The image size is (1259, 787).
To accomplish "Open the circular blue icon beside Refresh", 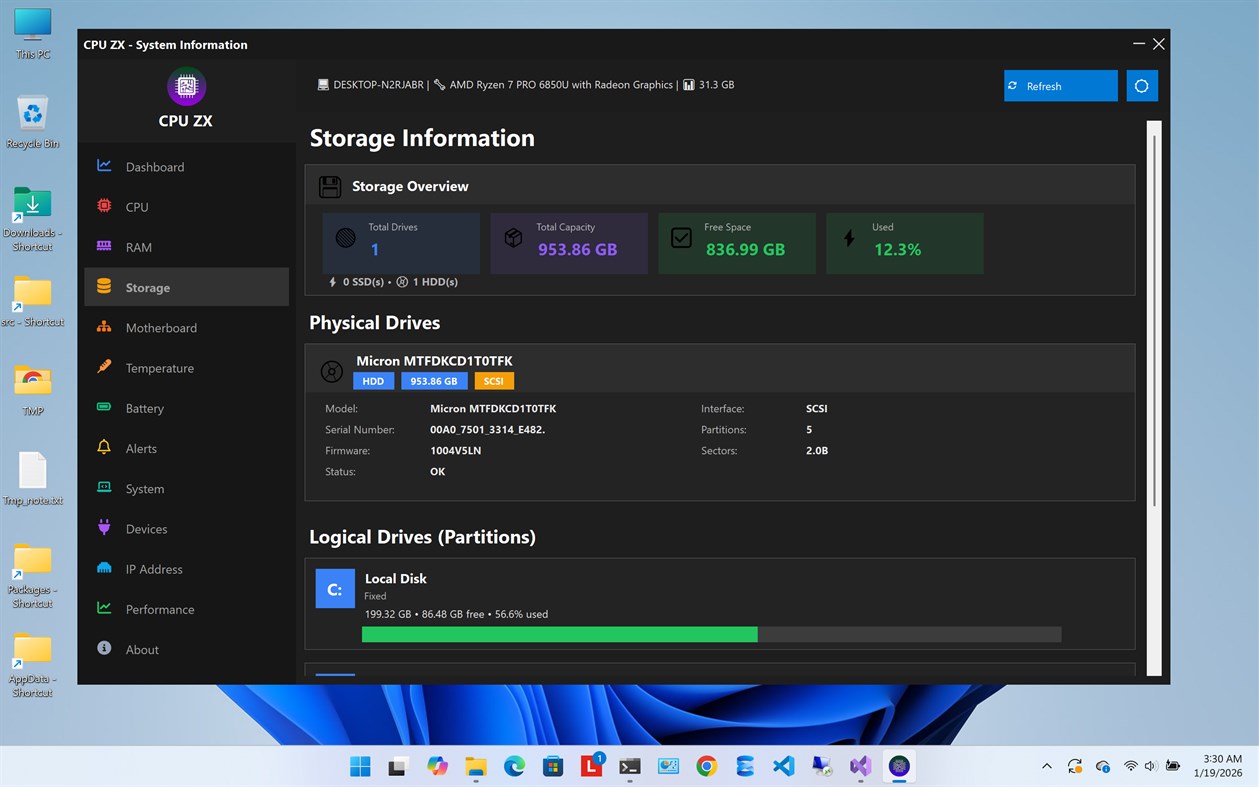I will (1142, 86).
